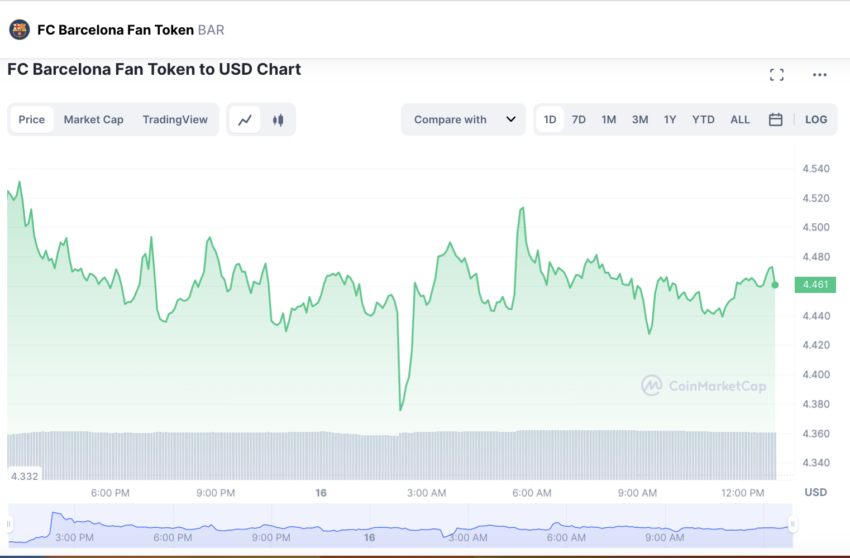Open the three-dot more options menu
This screenshot has width=850, height=558.
click(820, 75)
